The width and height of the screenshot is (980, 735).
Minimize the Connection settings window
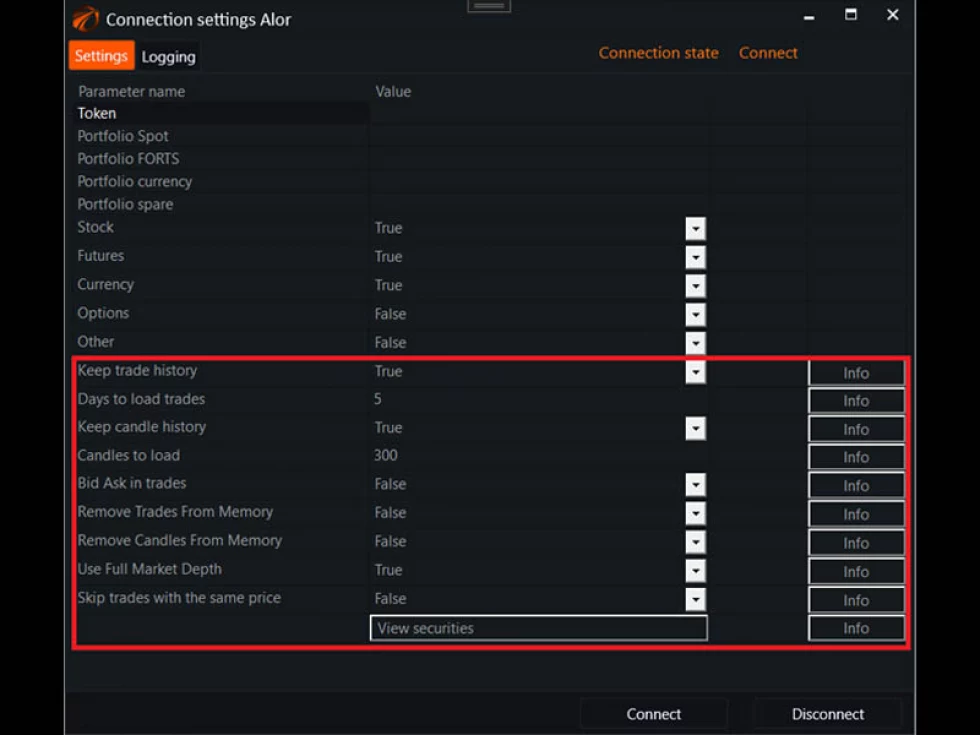click(809, 16)
